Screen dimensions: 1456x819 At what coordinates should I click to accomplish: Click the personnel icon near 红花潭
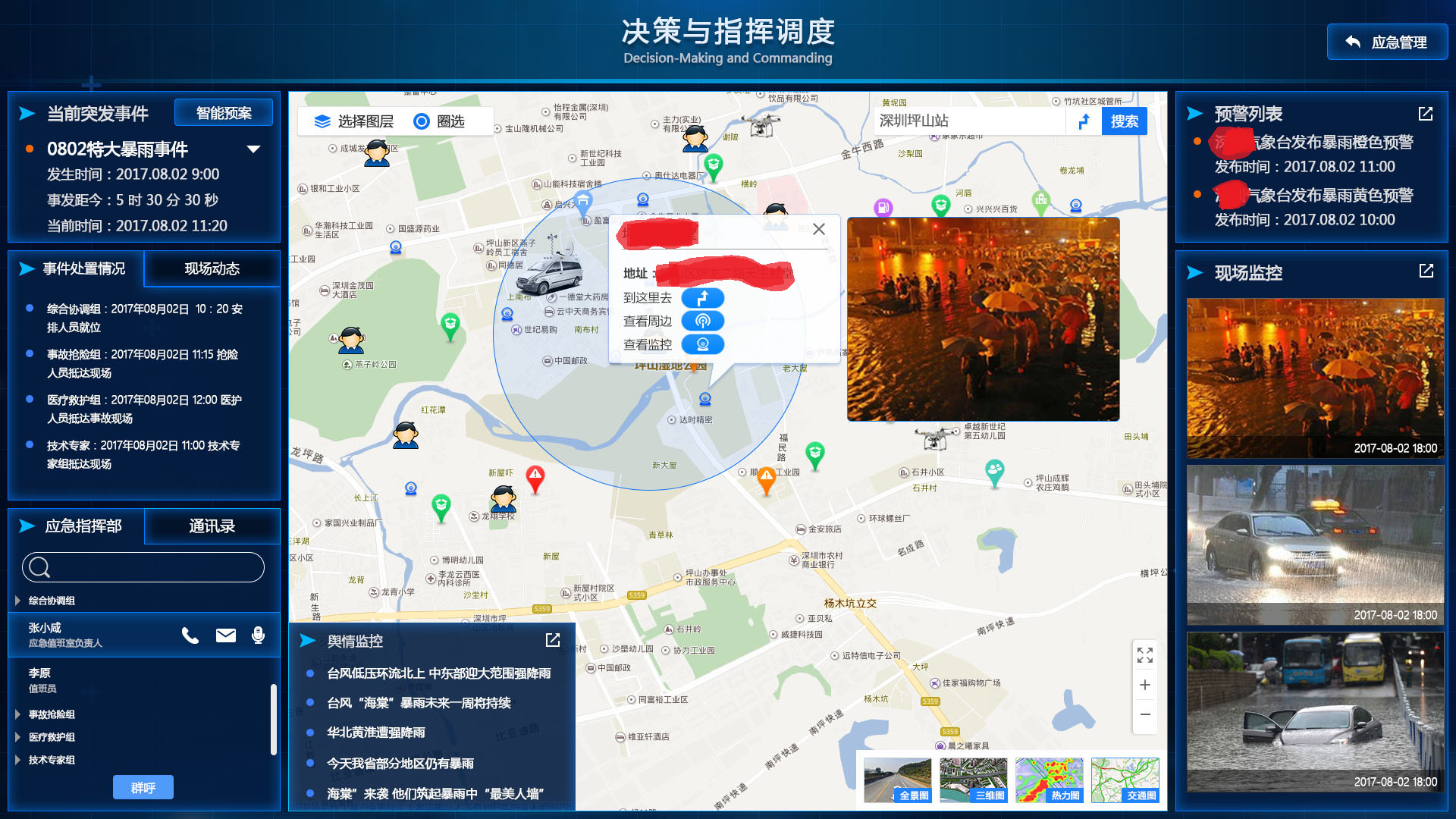click(406, 434)
